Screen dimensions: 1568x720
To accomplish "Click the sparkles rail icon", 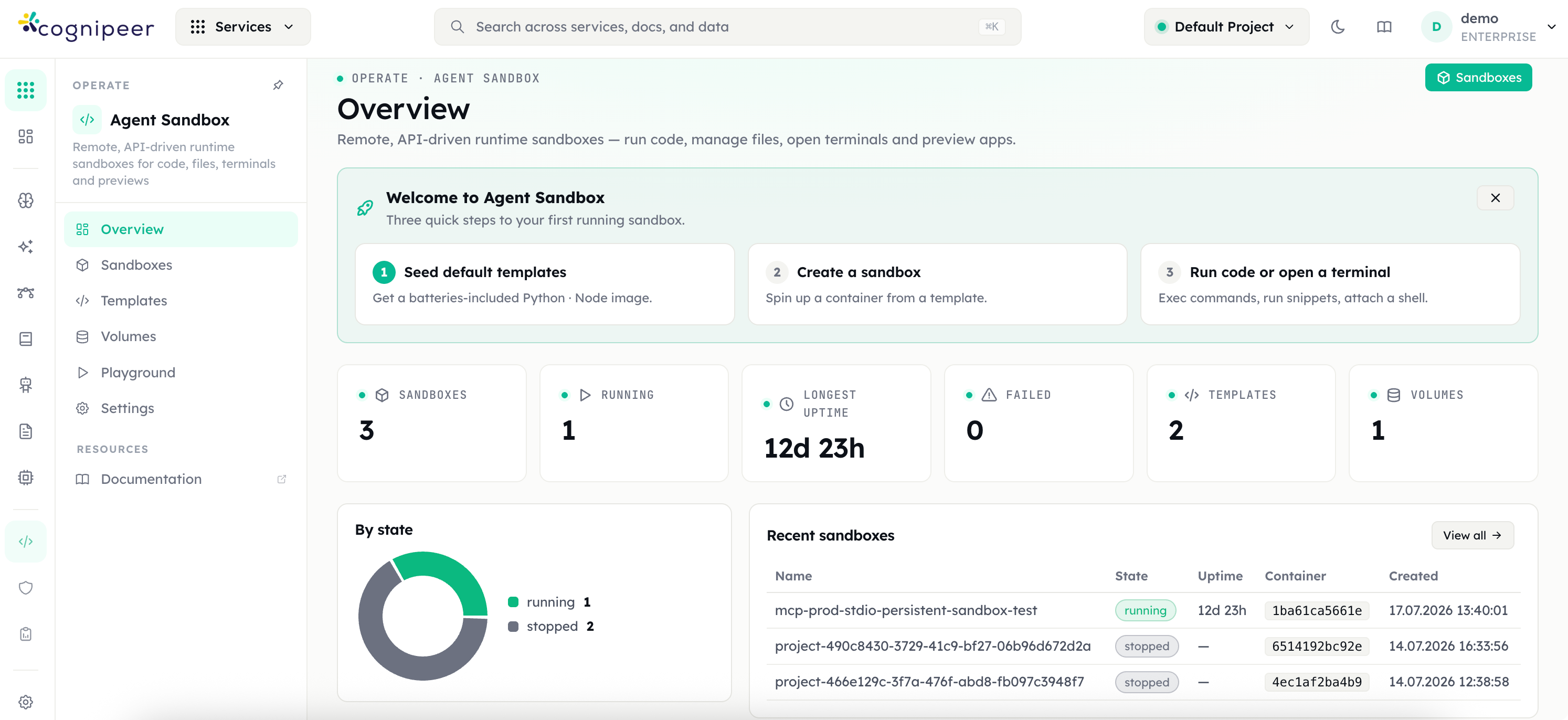I will tap(26, 247).
